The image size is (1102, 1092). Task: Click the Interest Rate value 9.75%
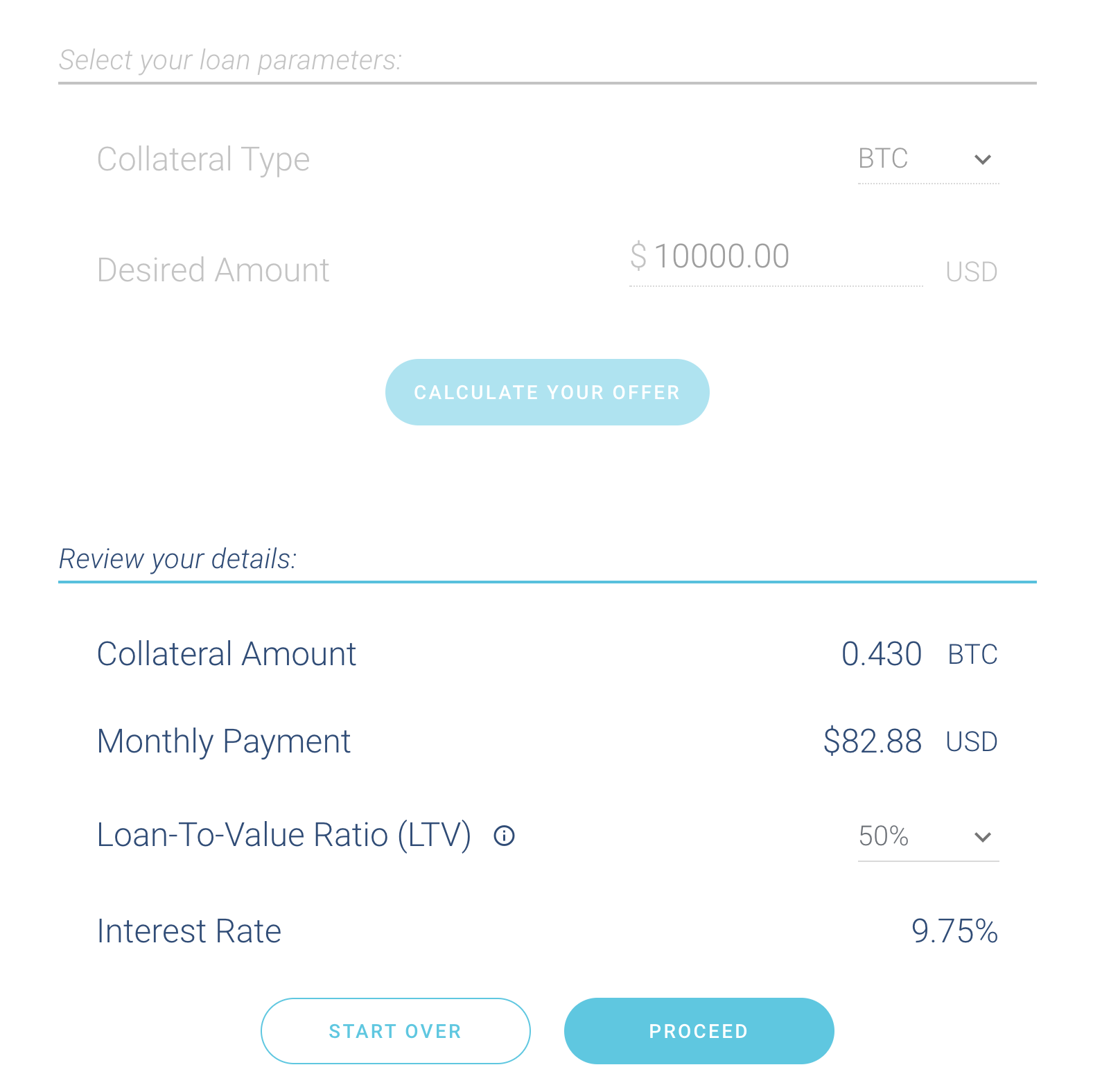coord(954,931)
